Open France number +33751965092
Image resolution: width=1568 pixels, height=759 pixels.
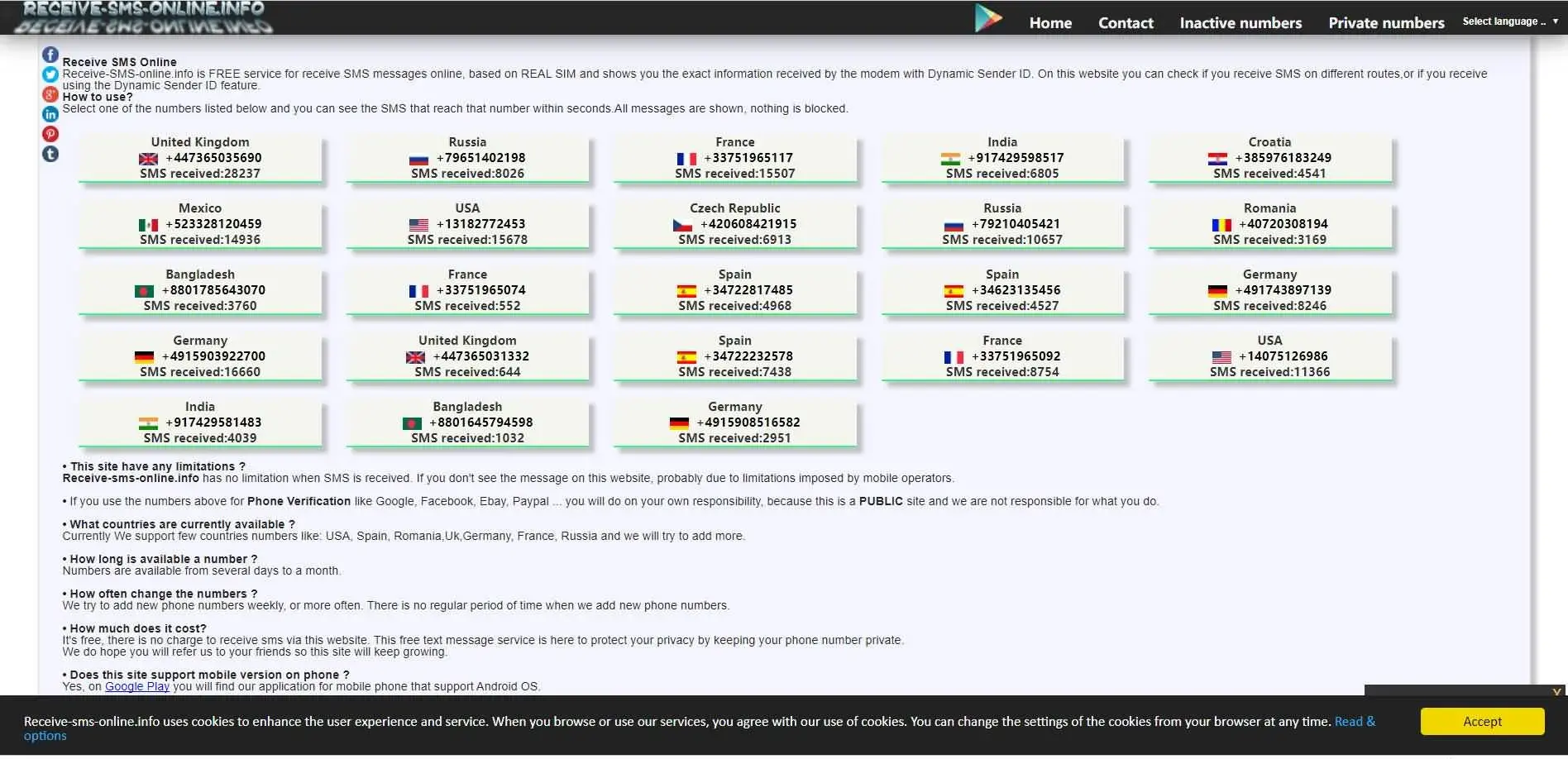click(1002, 356)
